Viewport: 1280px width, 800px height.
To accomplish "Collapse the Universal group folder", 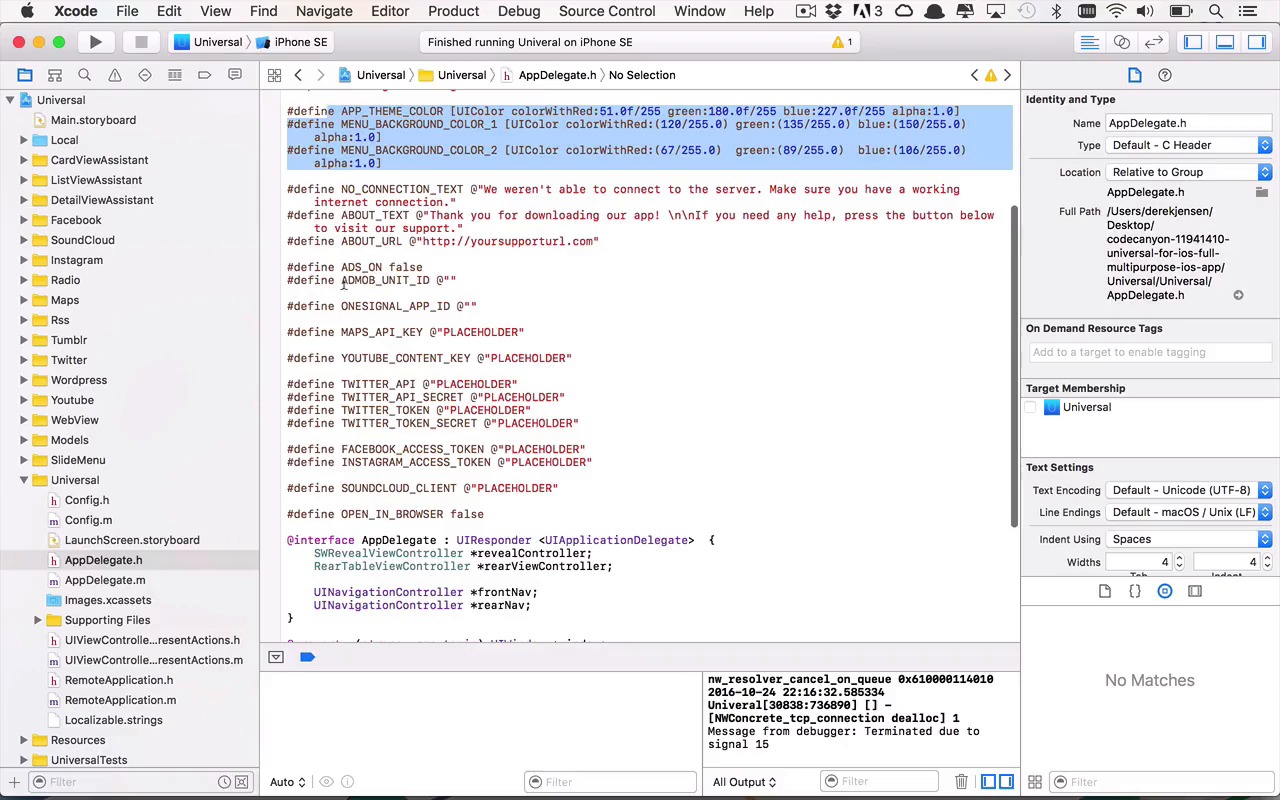I will pyautogui.click(x=24, y=480).
